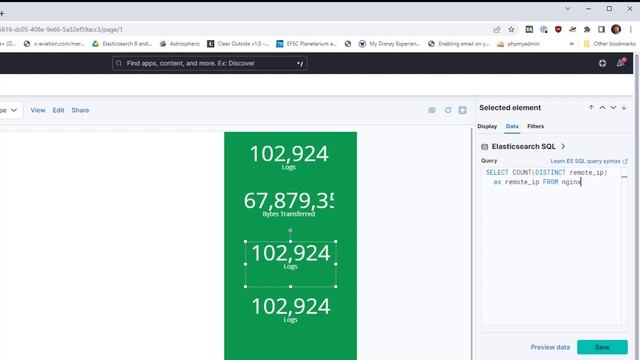Open the Enabling email bookmark
Viewport: 640px width, 360px height.
[458, 44]
